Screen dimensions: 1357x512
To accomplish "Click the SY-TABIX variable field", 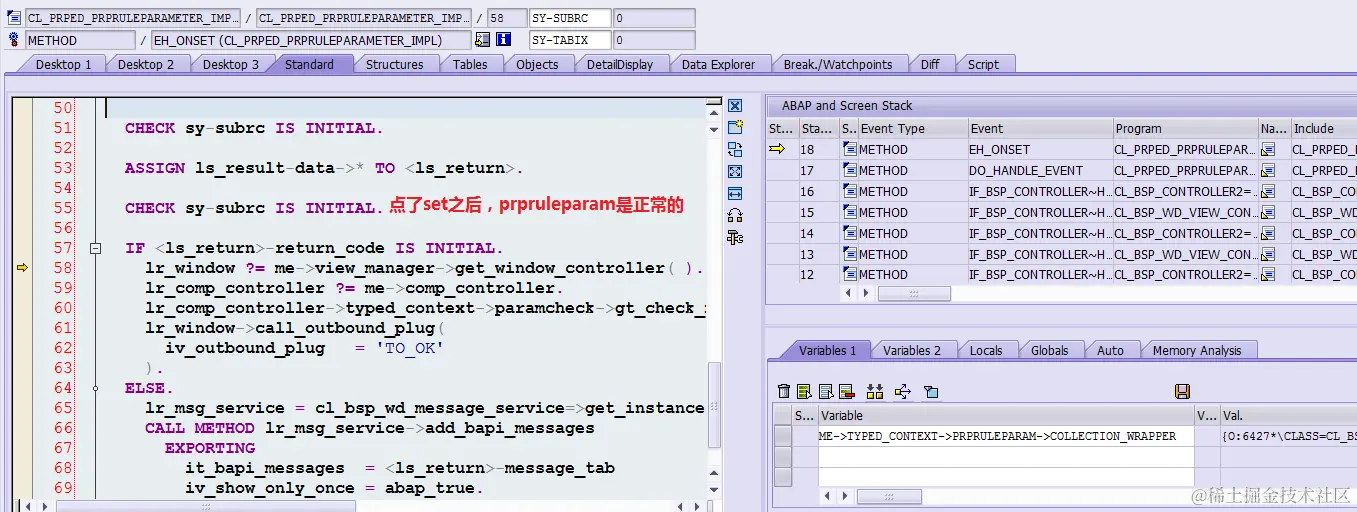I will [569, 40].
